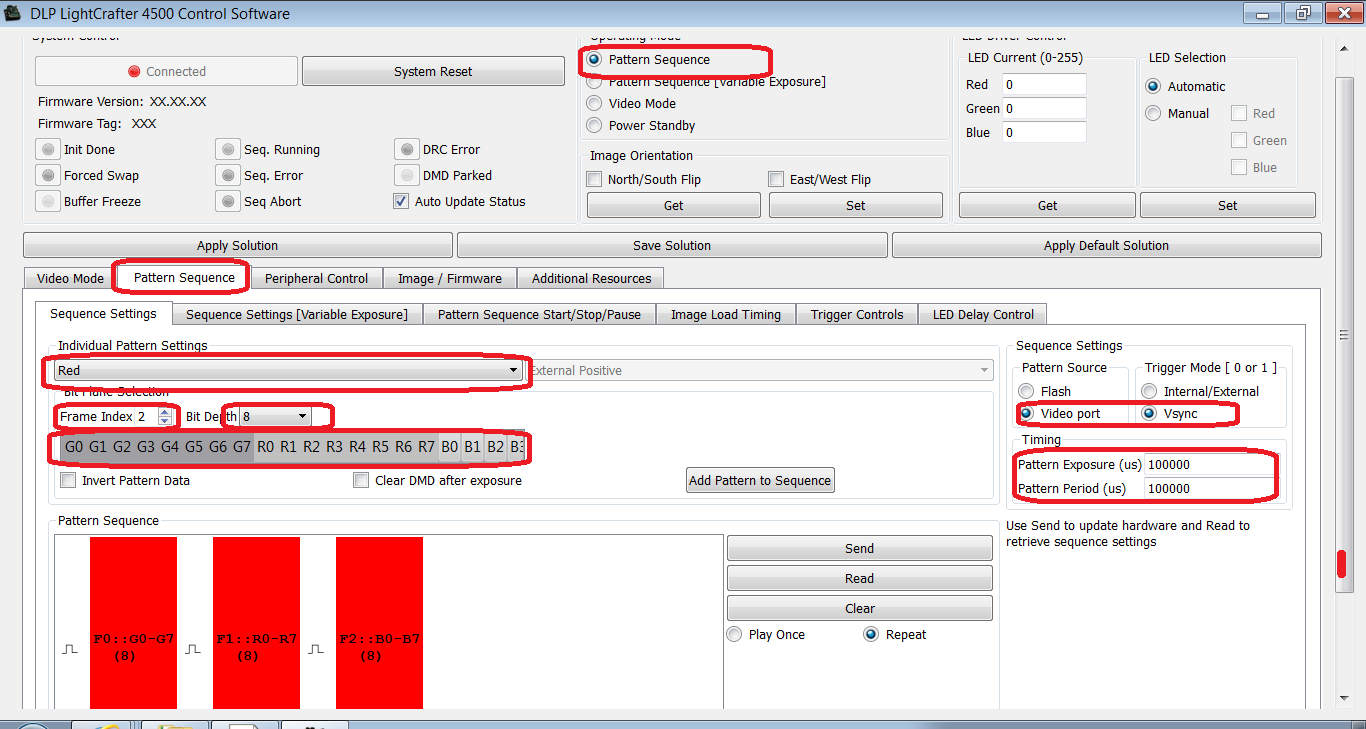The width and height of the screenshot is (1366, 729).
Task: Click the Apply Default Solution button
Action: (1106, 246)
